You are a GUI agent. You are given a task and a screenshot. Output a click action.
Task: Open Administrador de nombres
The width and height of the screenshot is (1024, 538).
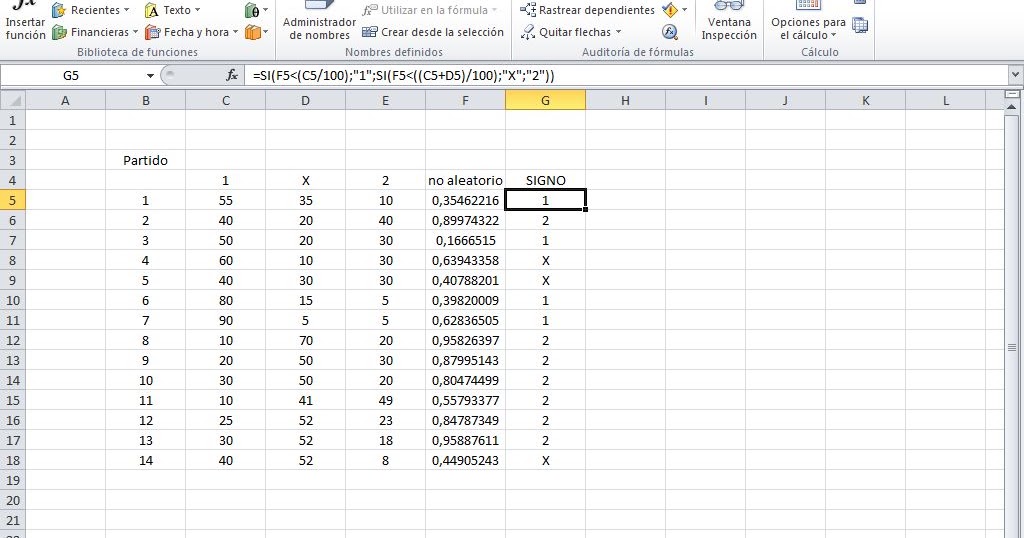tap(319, 21)
